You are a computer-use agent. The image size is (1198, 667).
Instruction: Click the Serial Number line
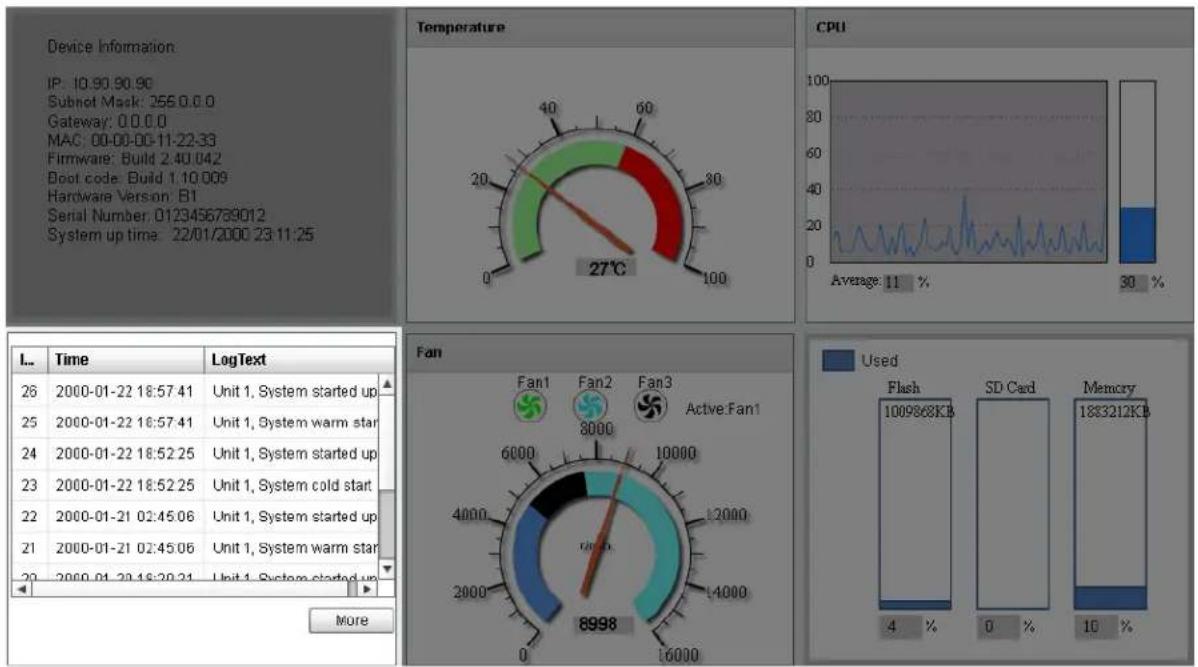click(157, 215)
